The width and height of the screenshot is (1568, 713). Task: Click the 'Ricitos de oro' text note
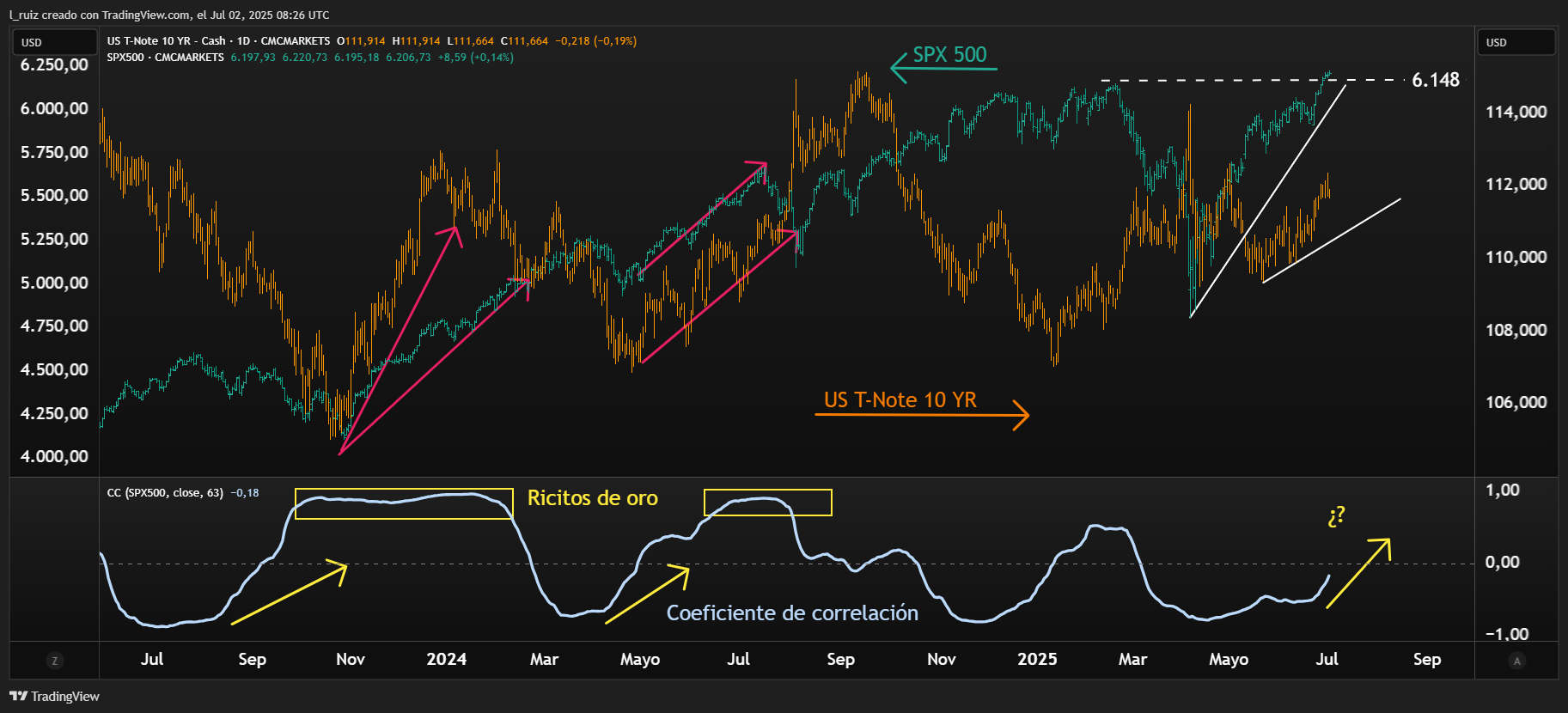[x=593, y=497]
